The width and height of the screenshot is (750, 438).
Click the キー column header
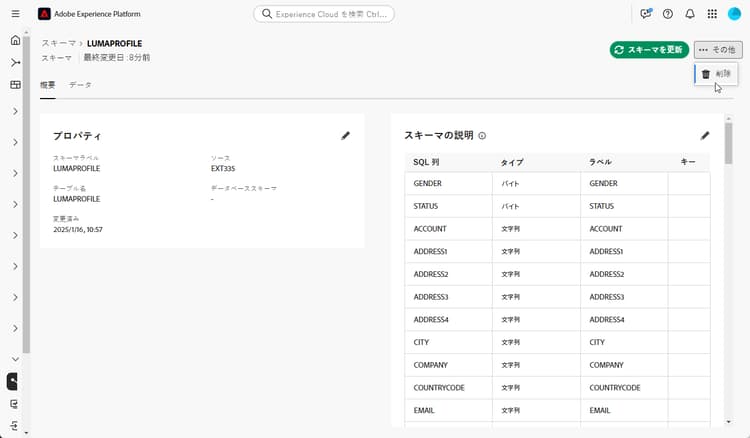pos(688,162)
